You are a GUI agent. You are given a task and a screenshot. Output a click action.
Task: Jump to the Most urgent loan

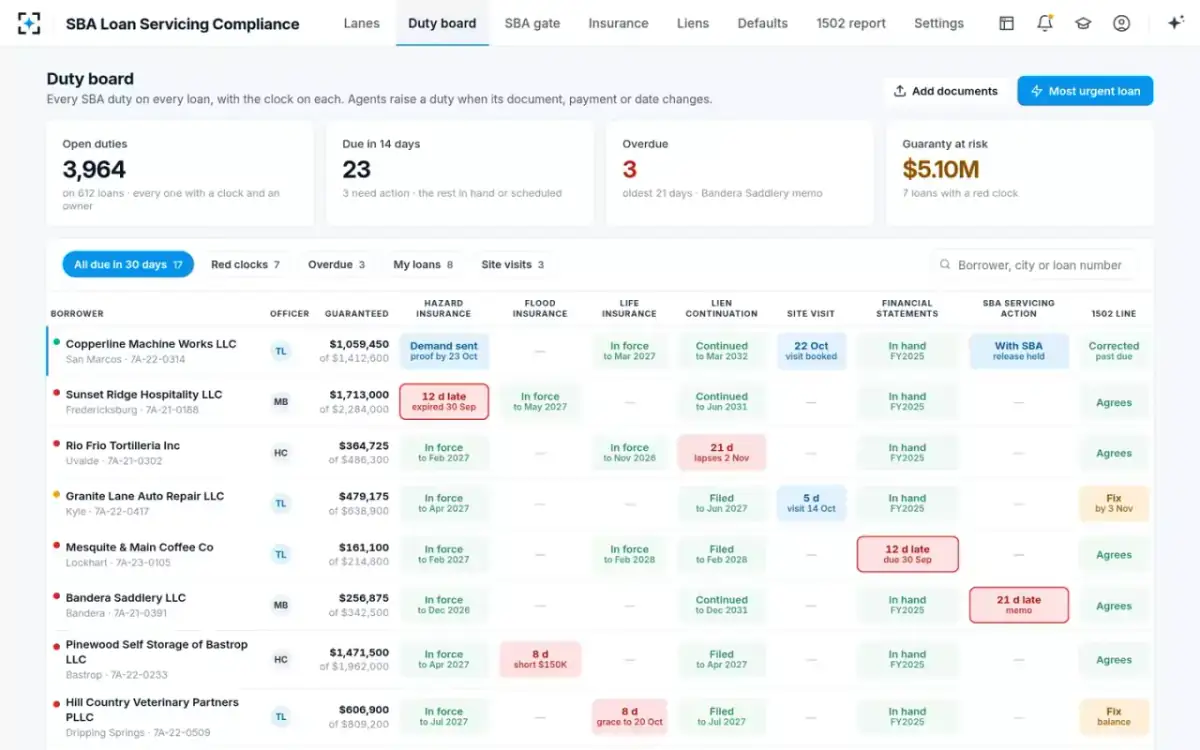point(1085,91)
